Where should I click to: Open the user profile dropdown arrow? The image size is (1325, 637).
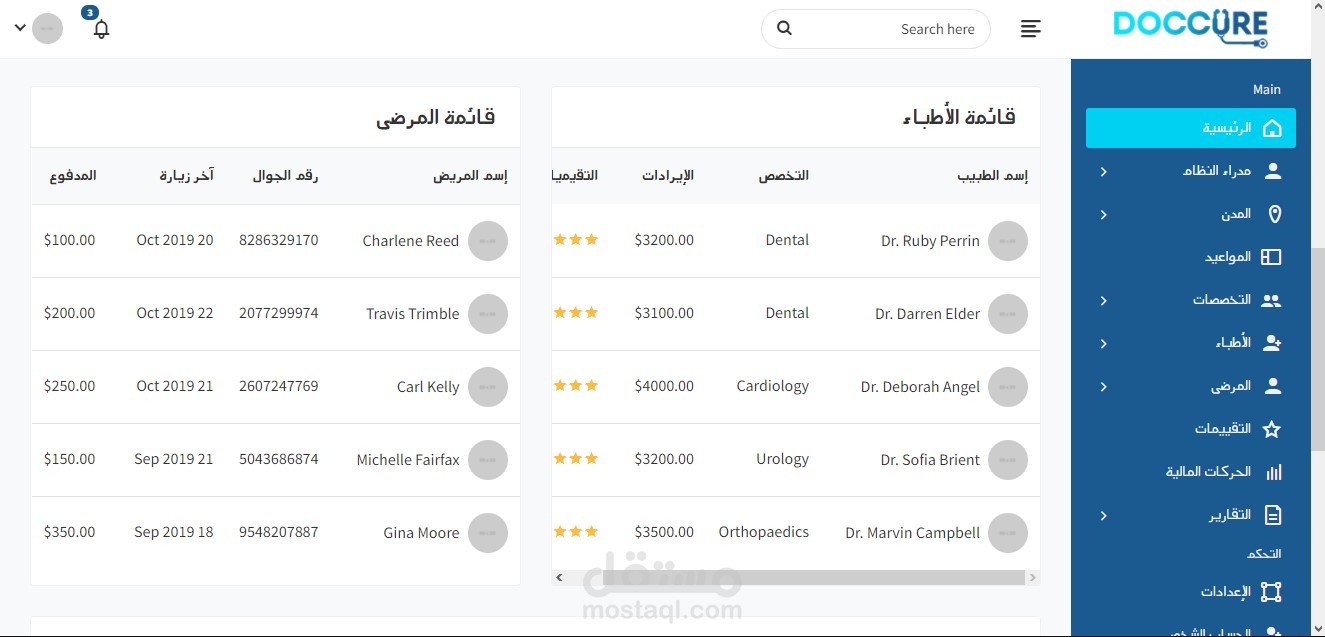(20, 28)
